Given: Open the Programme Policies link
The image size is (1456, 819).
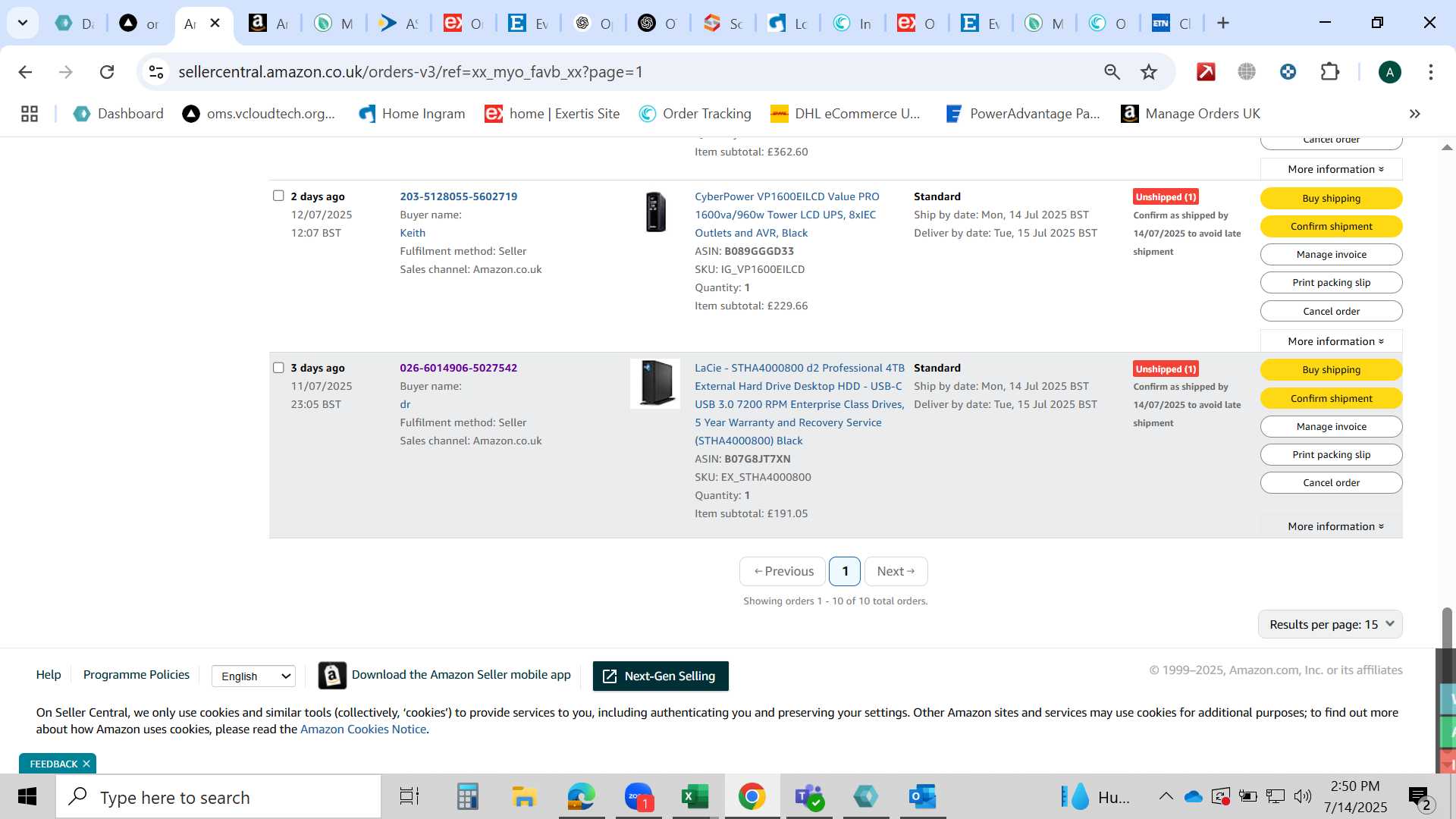Looking at the screenshot, I should [136, 675].
